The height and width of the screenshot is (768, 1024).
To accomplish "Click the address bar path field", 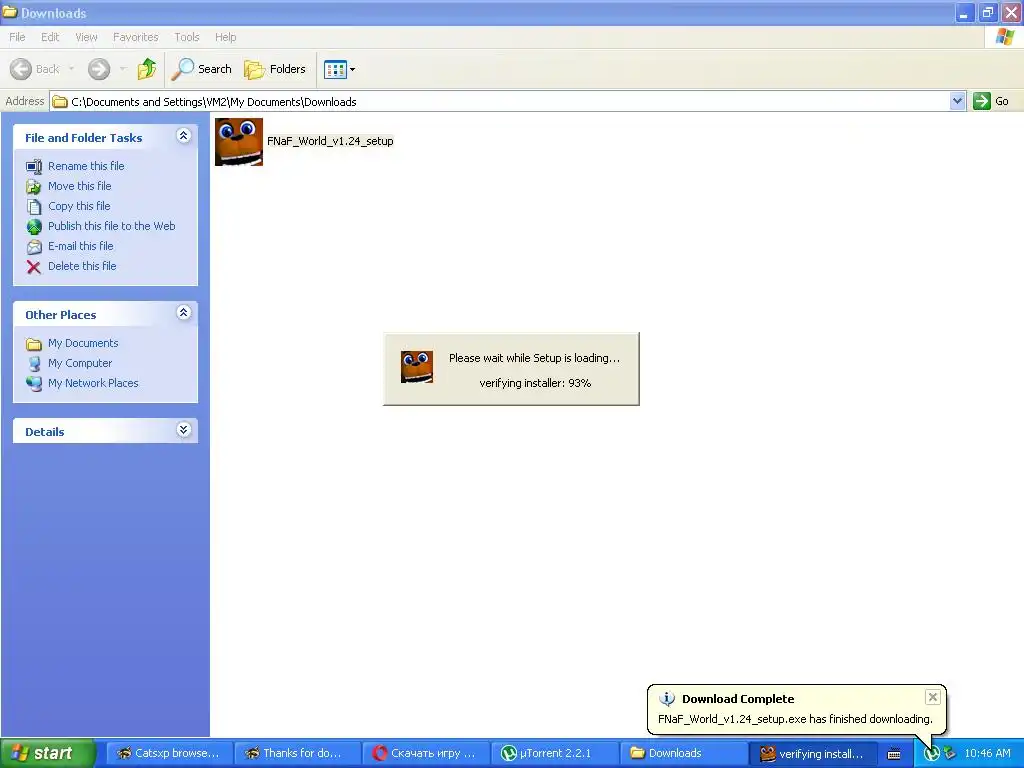I will click(500, 101).
